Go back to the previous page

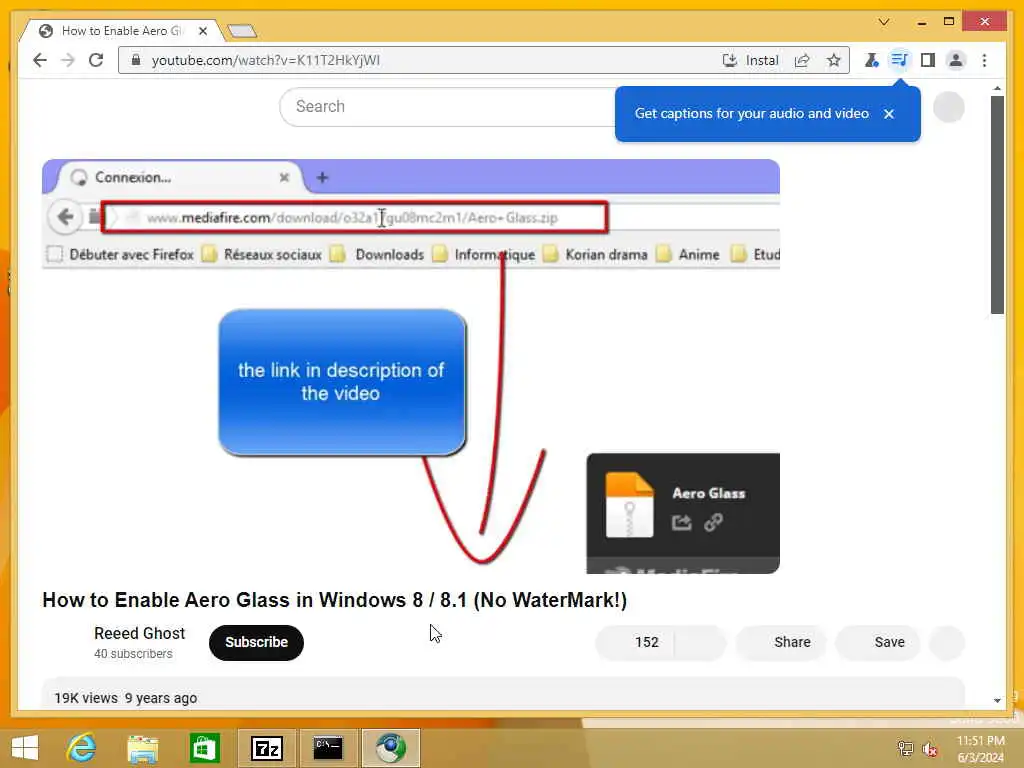[40, 60]
